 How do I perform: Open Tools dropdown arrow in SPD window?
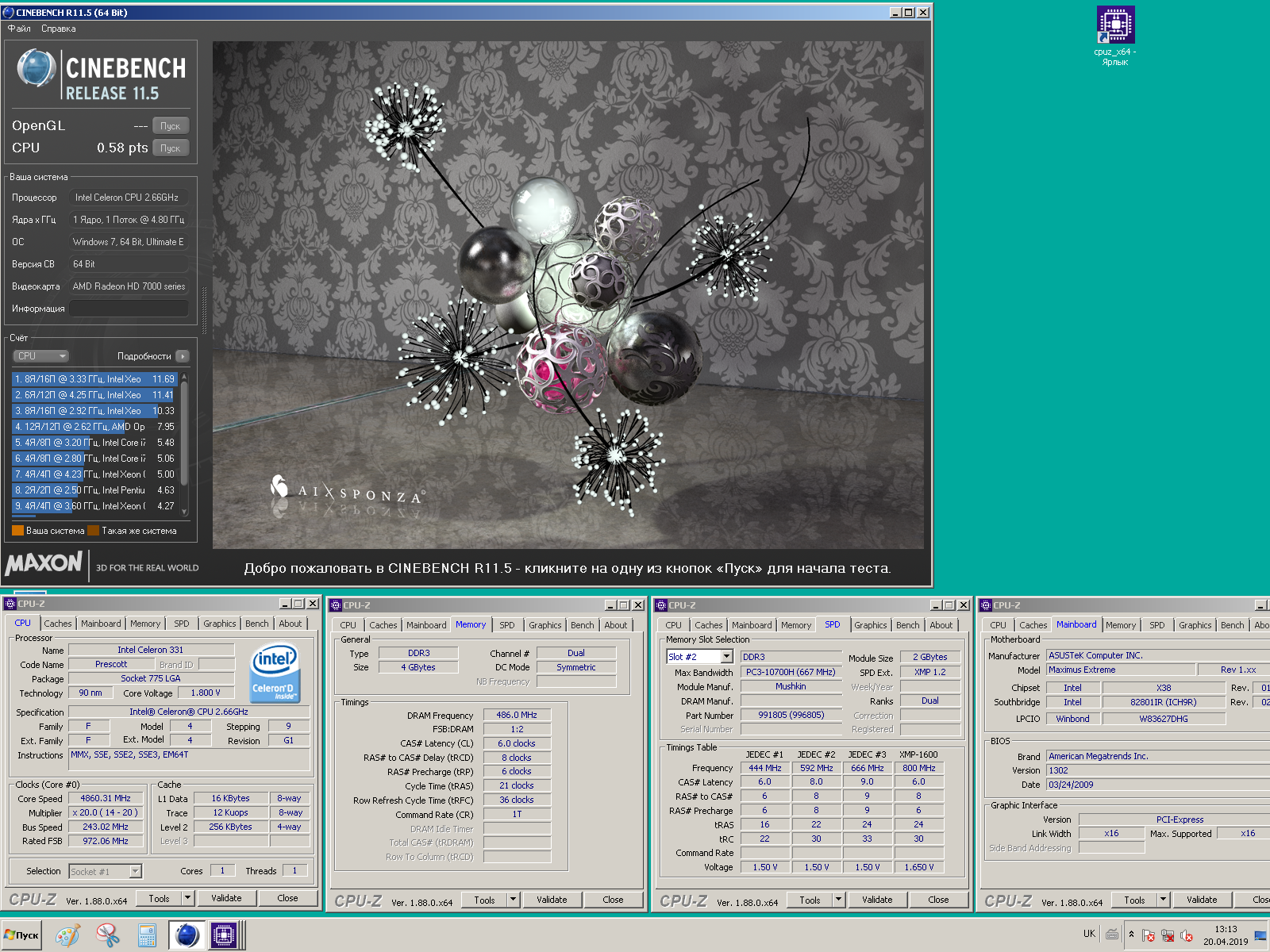[839, 900]
